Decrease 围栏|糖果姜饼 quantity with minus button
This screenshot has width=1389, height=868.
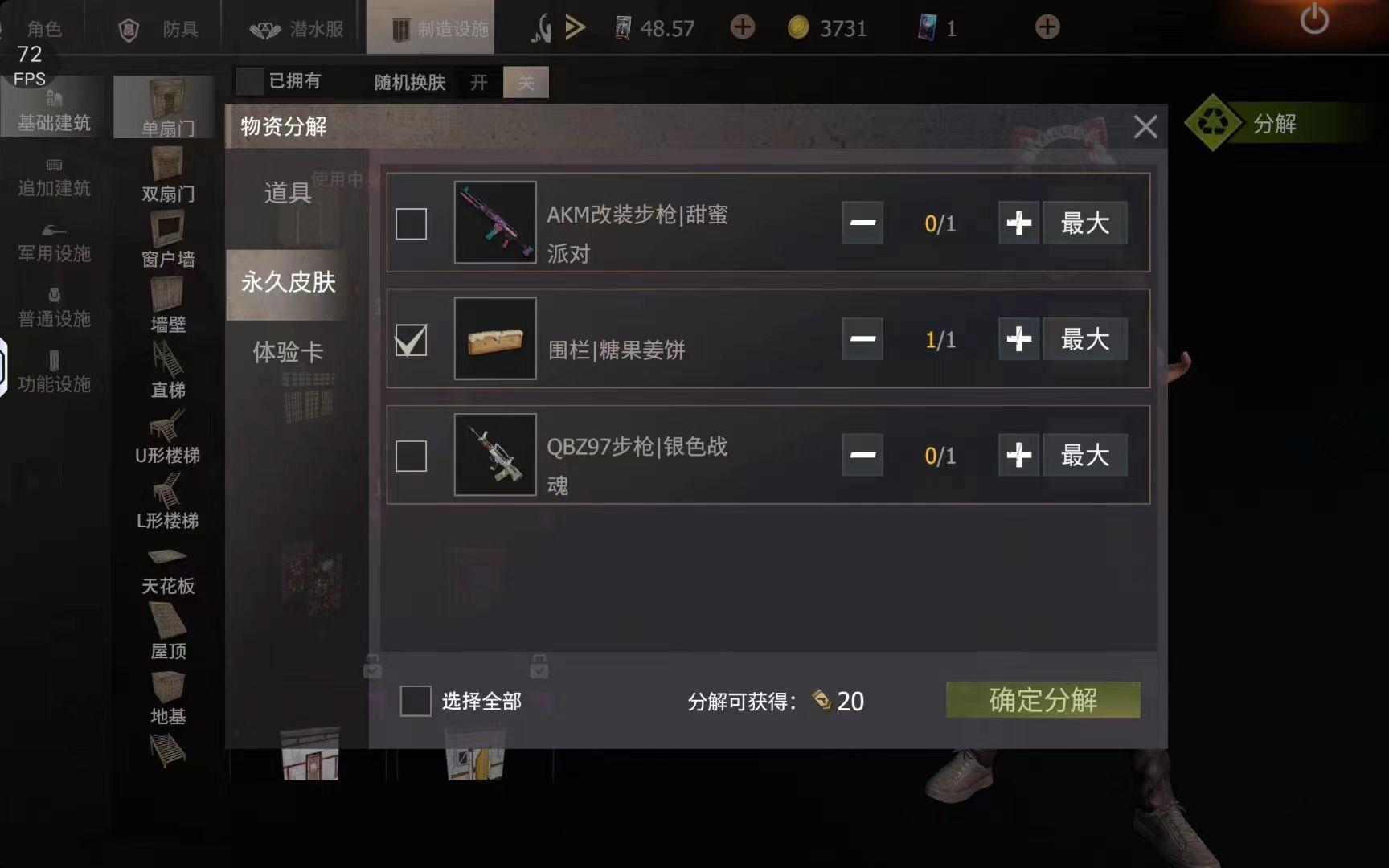point(862,339)
